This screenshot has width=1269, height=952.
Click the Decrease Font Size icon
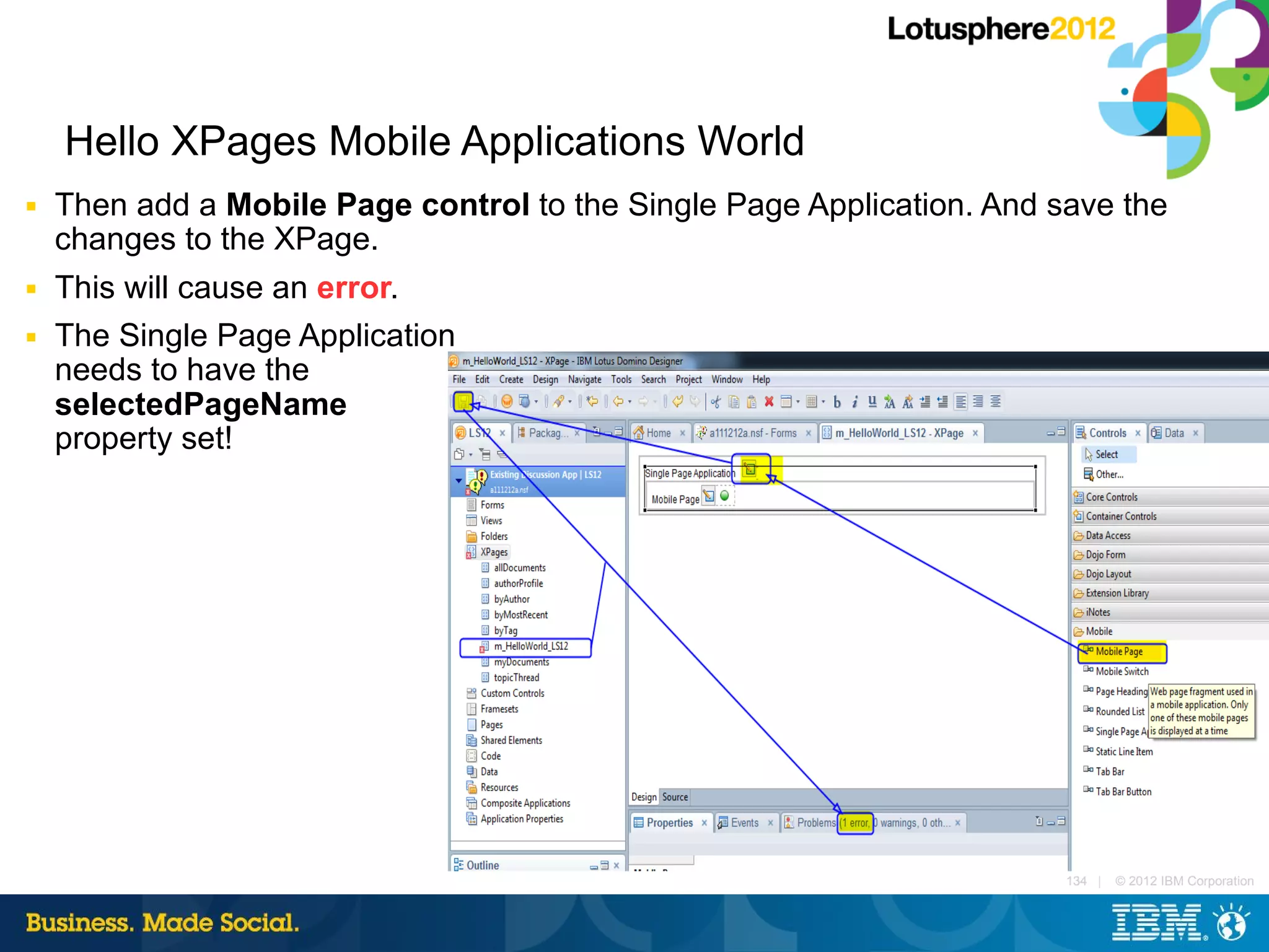click(x=907, y=402)
